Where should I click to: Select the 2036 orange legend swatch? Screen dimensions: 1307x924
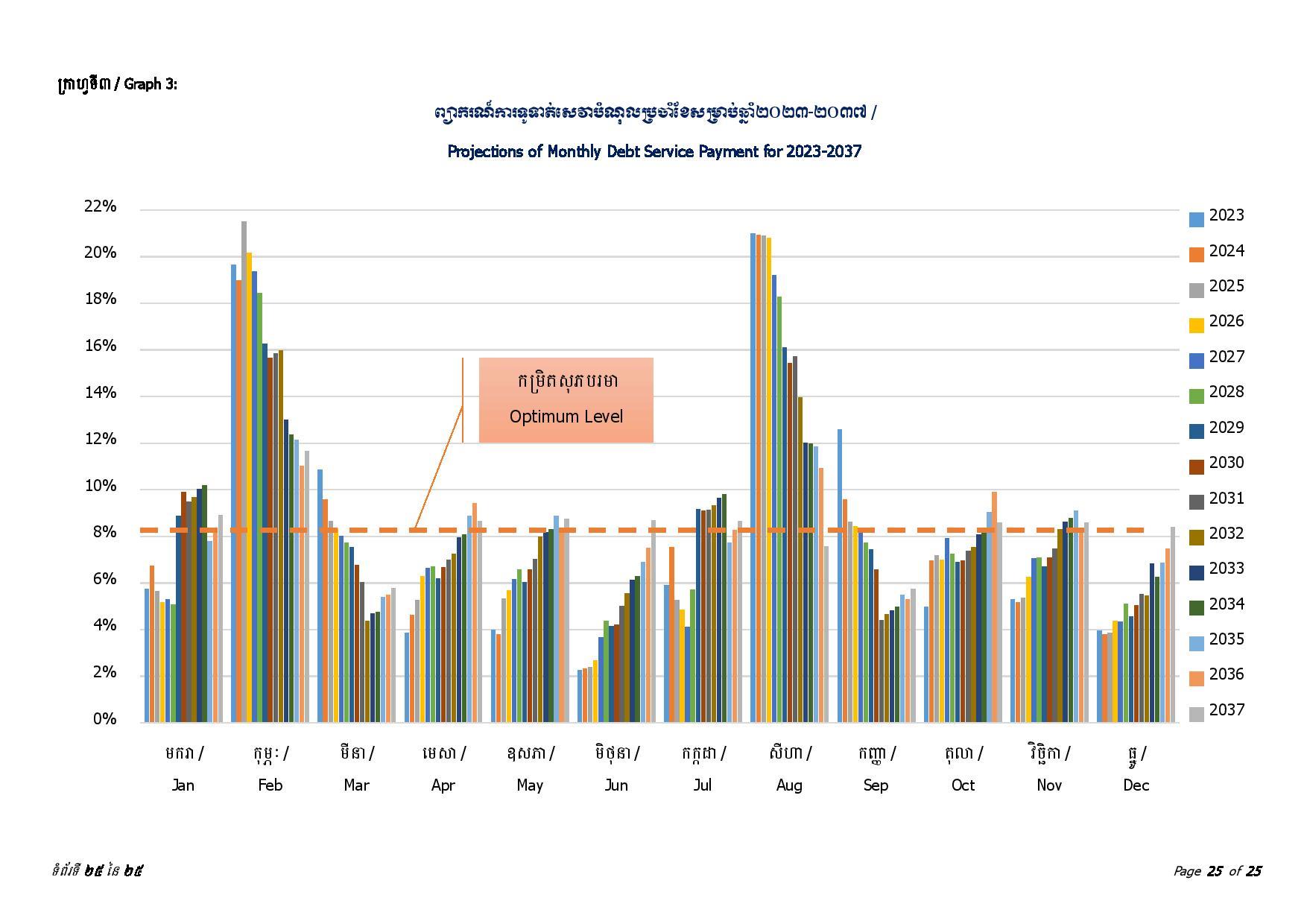(x=1196, y=678)
